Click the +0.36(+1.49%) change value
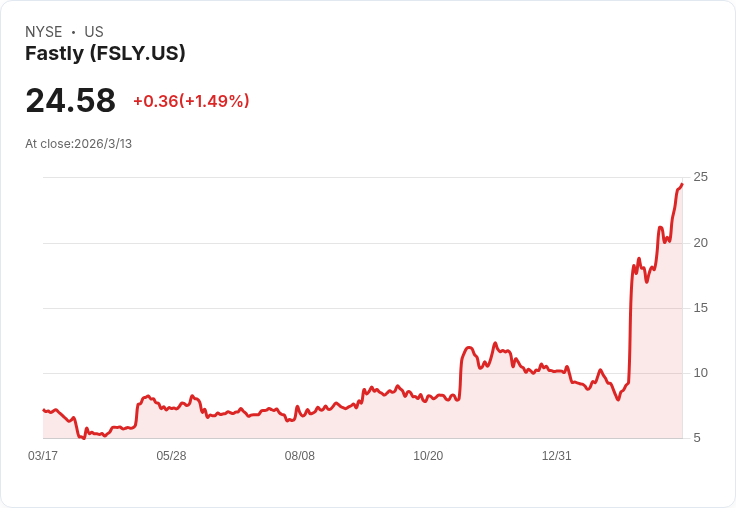736x508 pixels. pos(191,101)
